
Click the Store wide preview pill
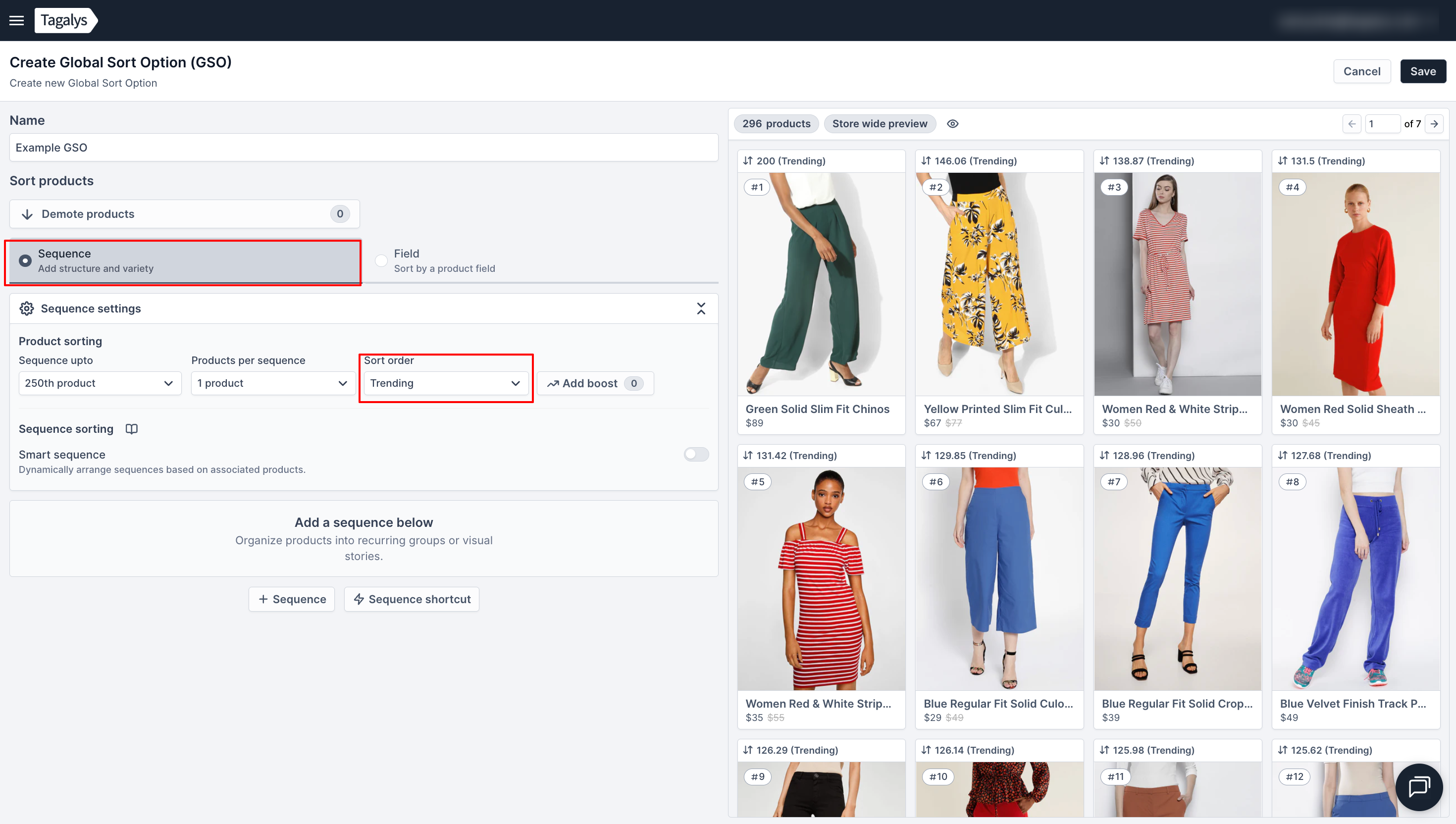pyautogui.click(x=880, y=123)
